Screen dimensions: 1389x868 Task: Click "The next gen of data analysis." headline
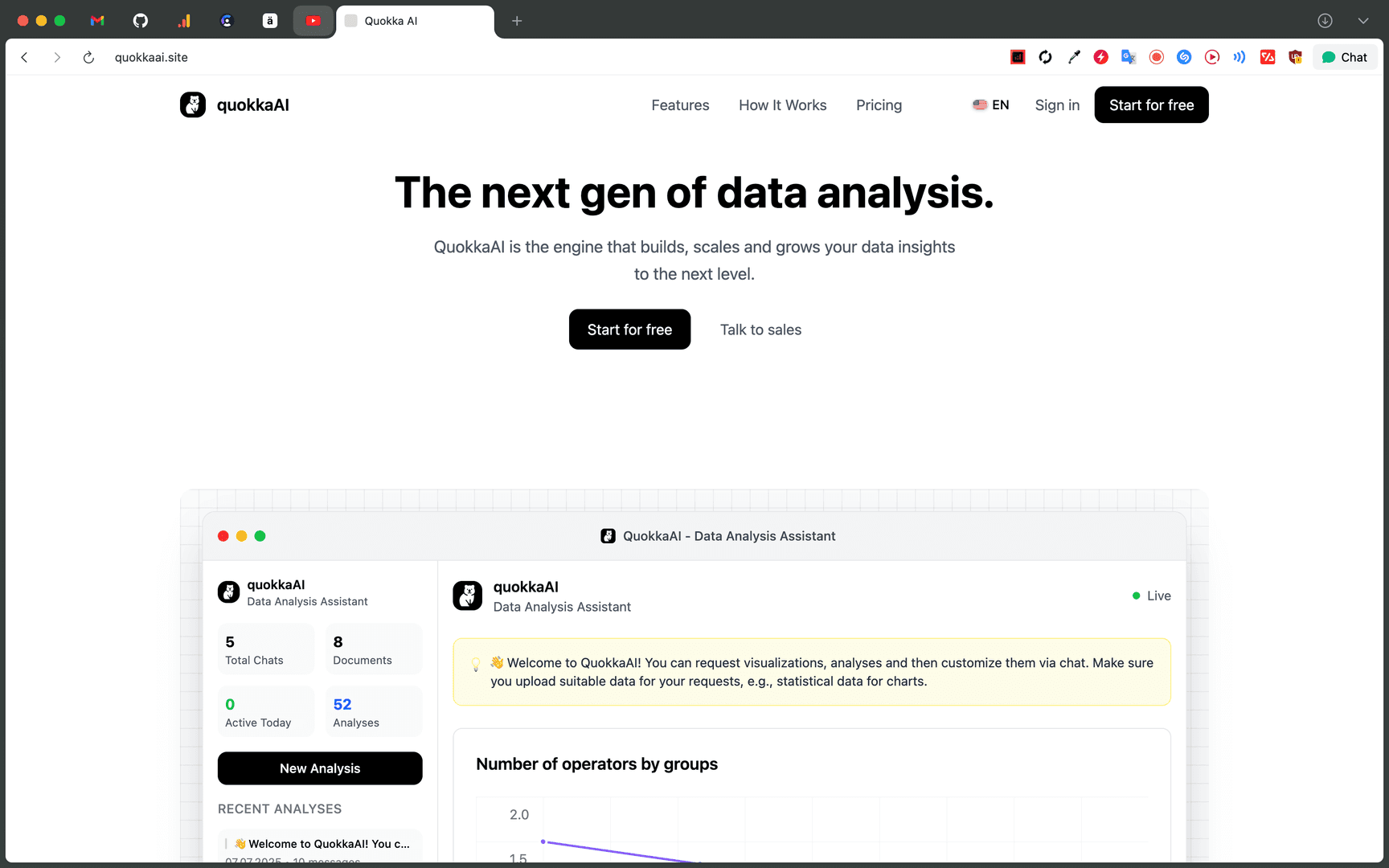pos(694,194)
